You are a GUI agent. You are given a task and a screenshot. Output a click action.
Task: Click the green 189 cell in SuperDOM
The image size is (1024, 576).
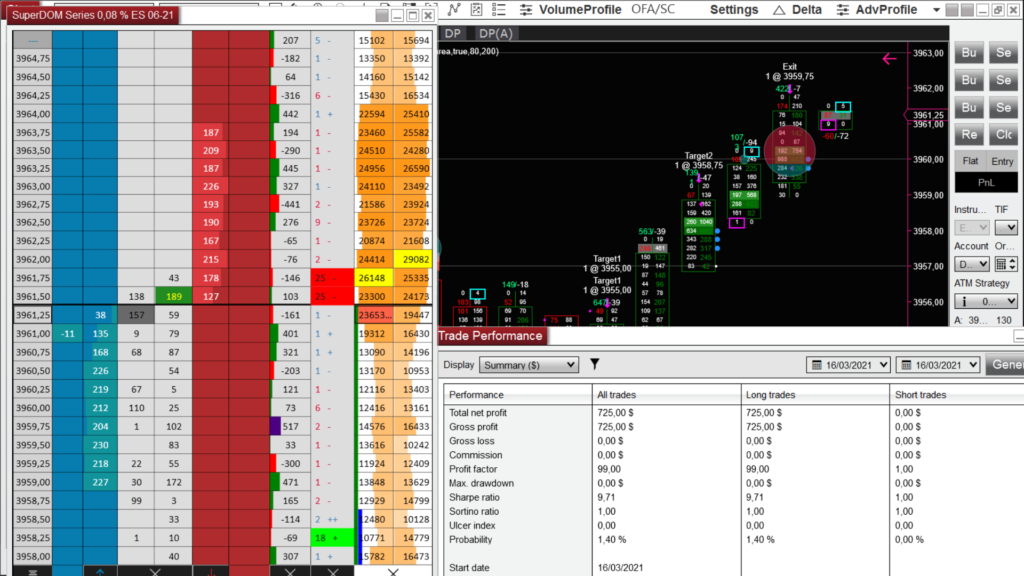[x=173, y=296]
